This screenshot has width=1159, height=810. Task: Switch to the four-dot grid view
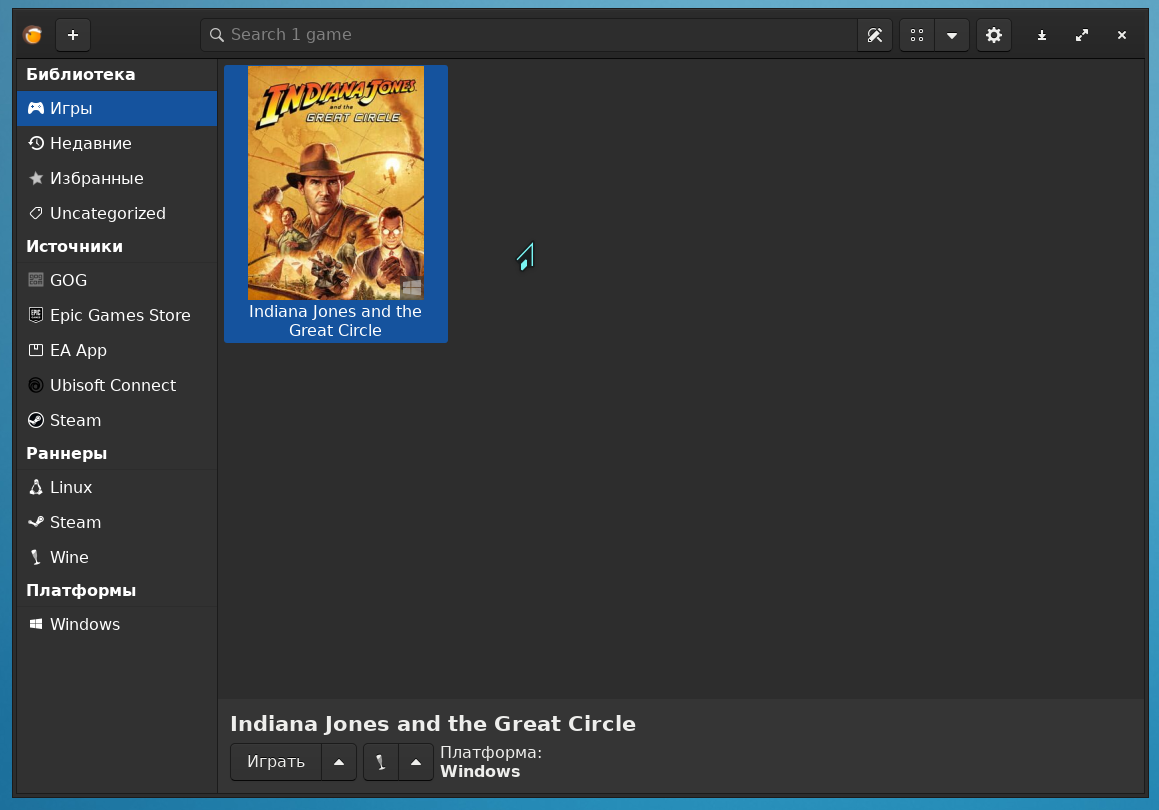(x=917, y=35)
